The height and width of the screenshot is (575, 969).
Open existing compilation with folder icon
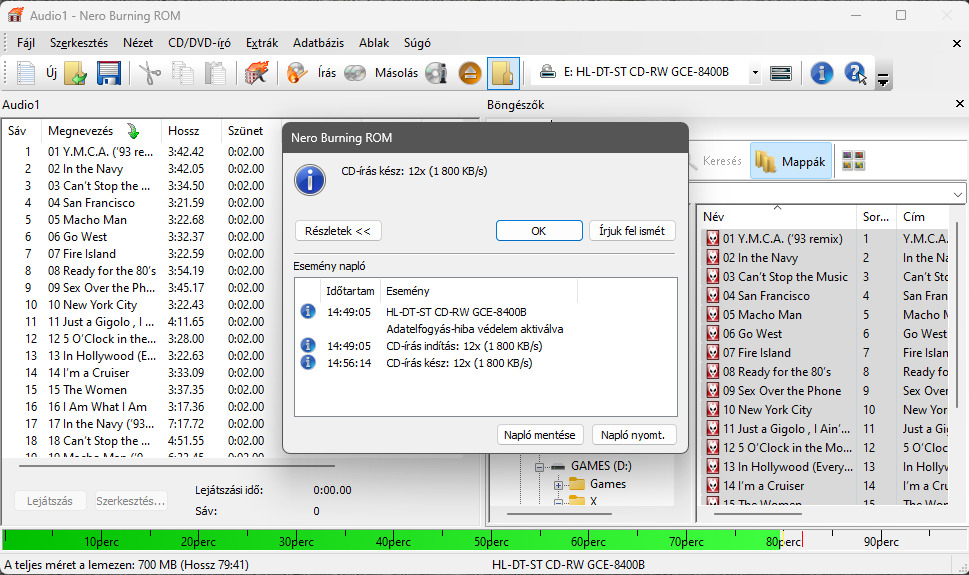(75, 73)
